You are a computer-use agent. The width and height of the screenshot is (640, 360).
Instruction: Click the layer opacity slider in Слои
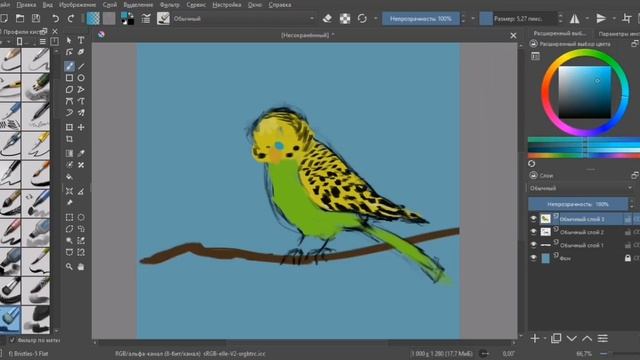tap(578, 204)
